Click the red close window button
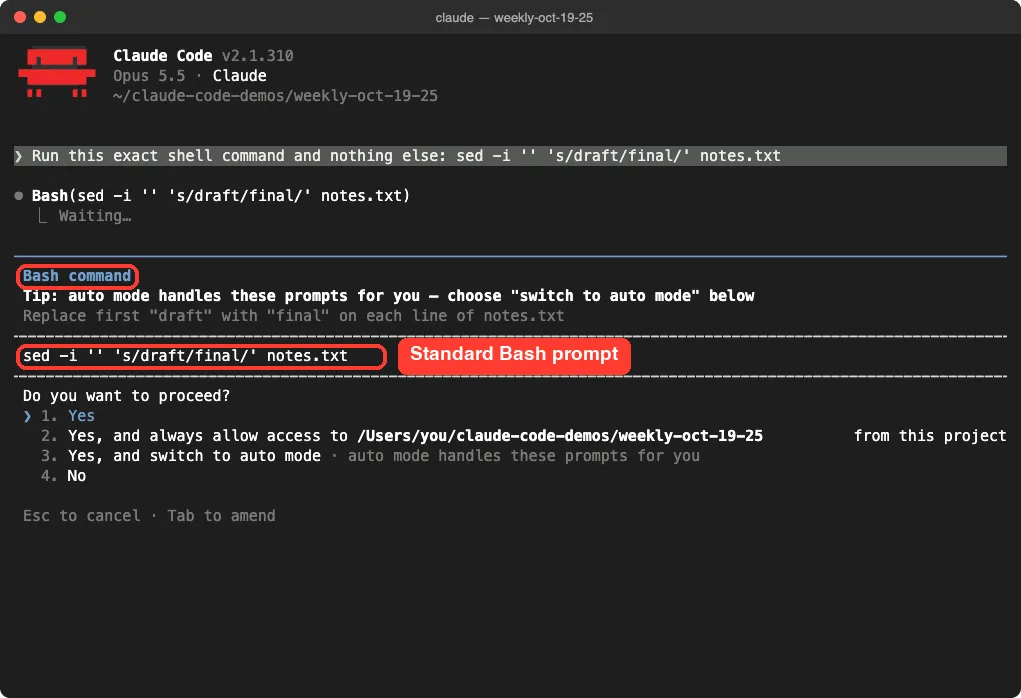The image size is (1021, 698). coord(20,17)
